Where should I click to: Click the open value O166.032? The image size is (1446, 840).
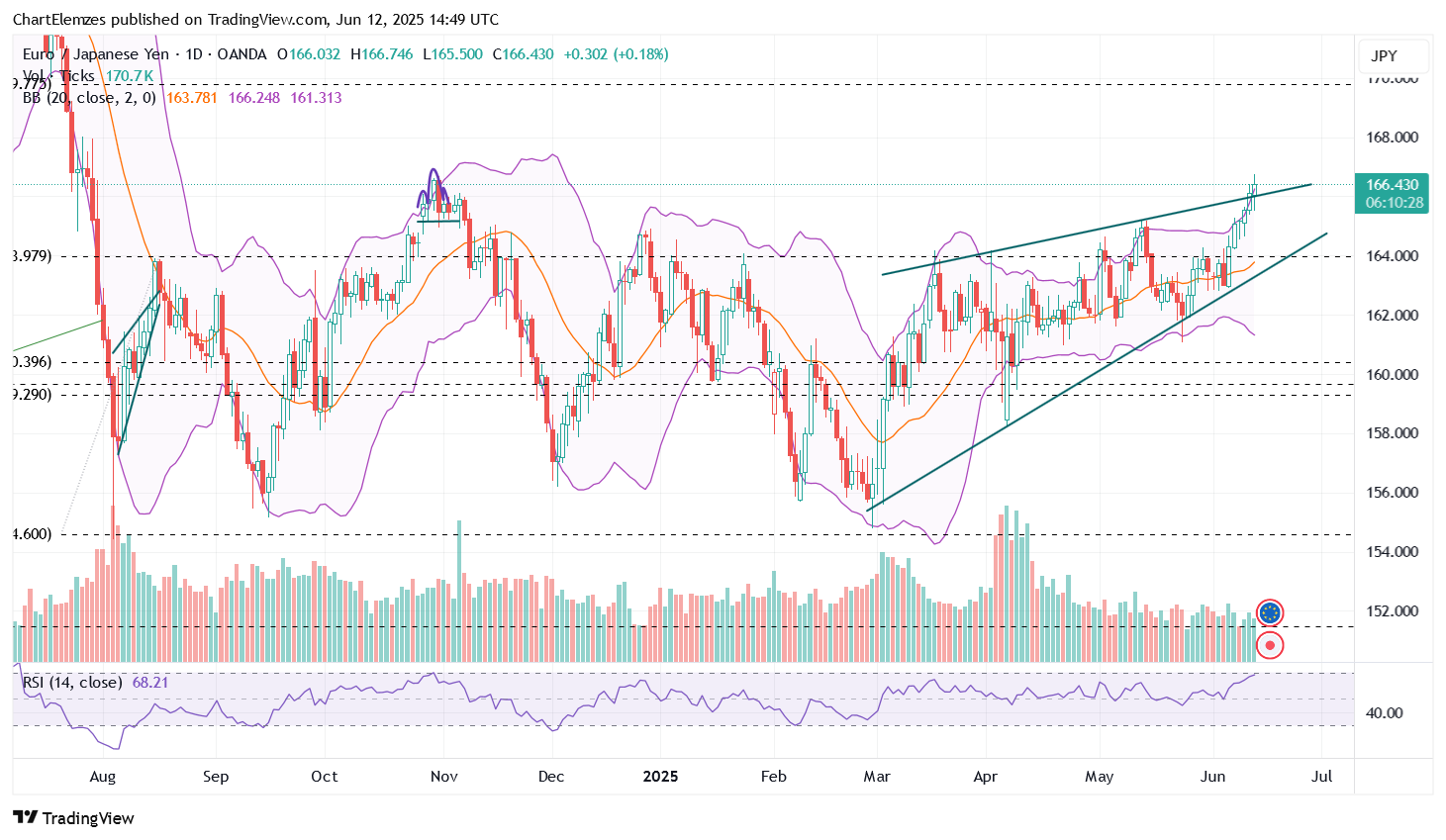click(309, 54)
